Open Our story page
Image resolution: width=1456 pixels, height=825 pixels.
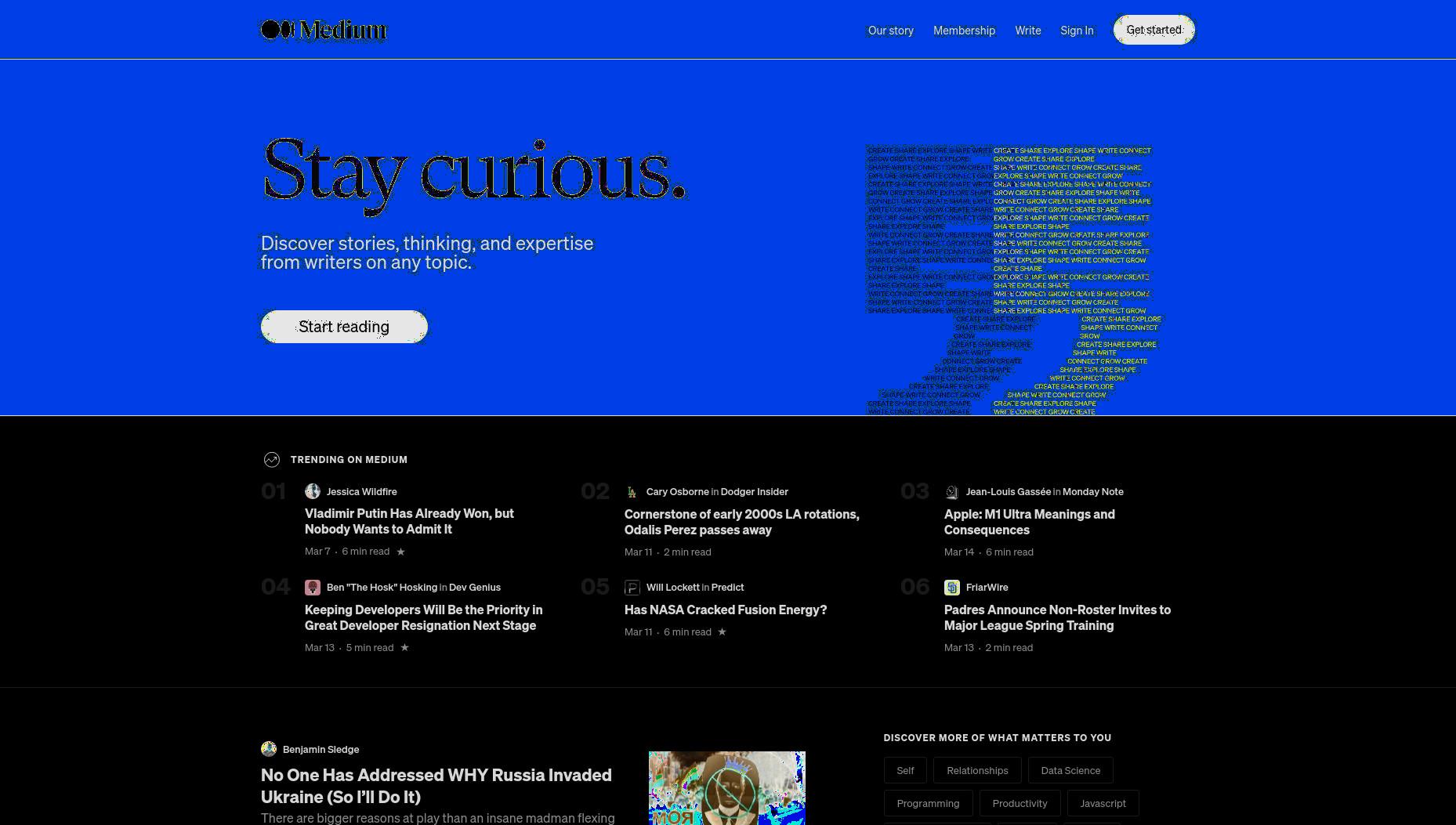coord(891,31)
